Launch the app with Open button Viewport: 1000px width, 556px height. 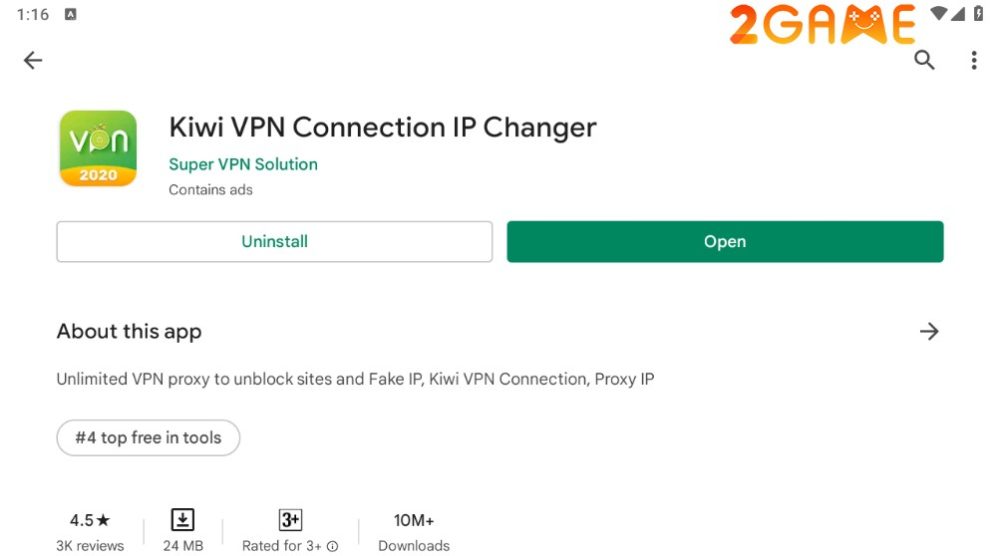click(x=725, y=242)
